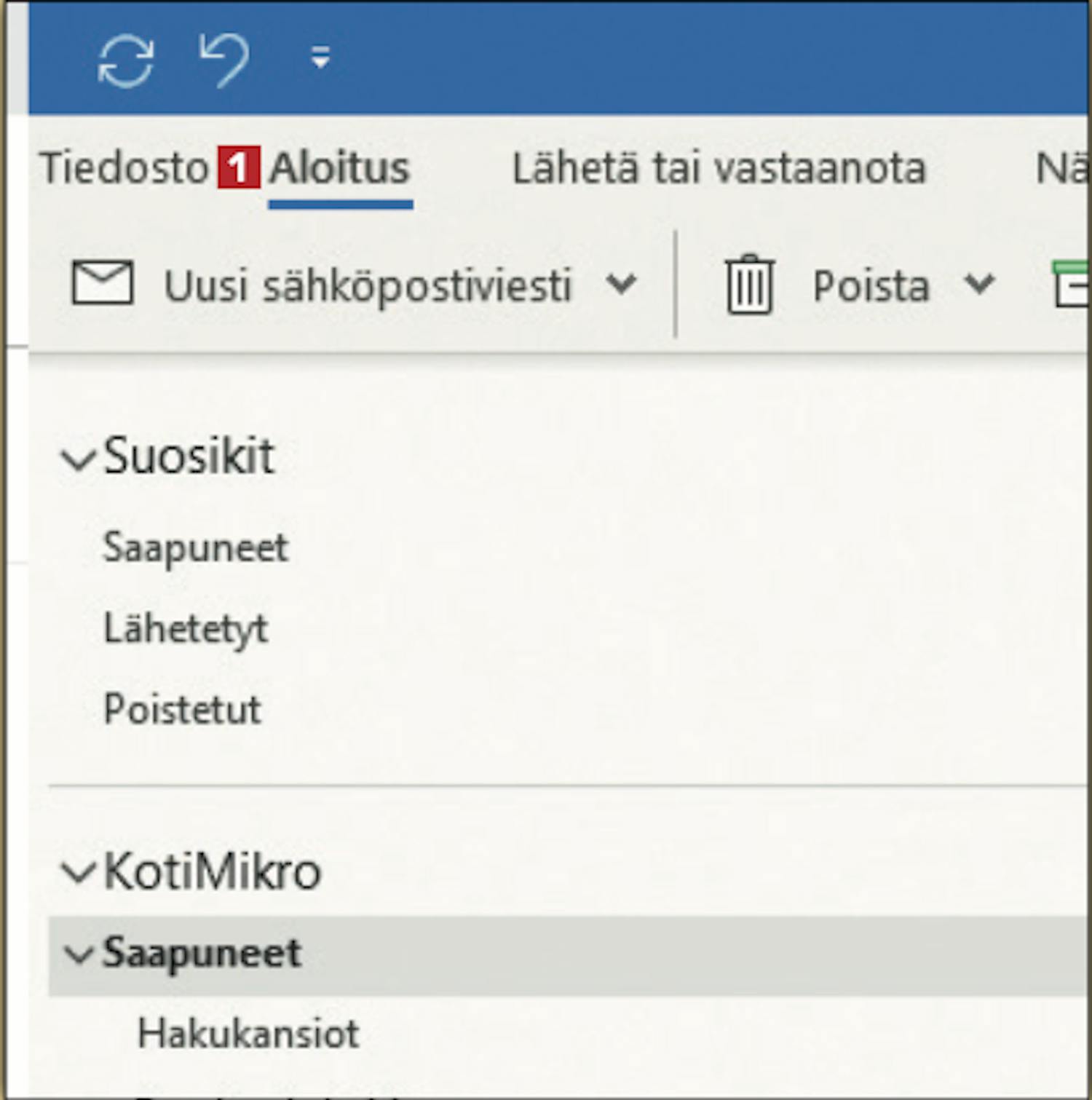Click the trash can delete icon
This screenshot has width=1092, height=1100.
point(749,284)
